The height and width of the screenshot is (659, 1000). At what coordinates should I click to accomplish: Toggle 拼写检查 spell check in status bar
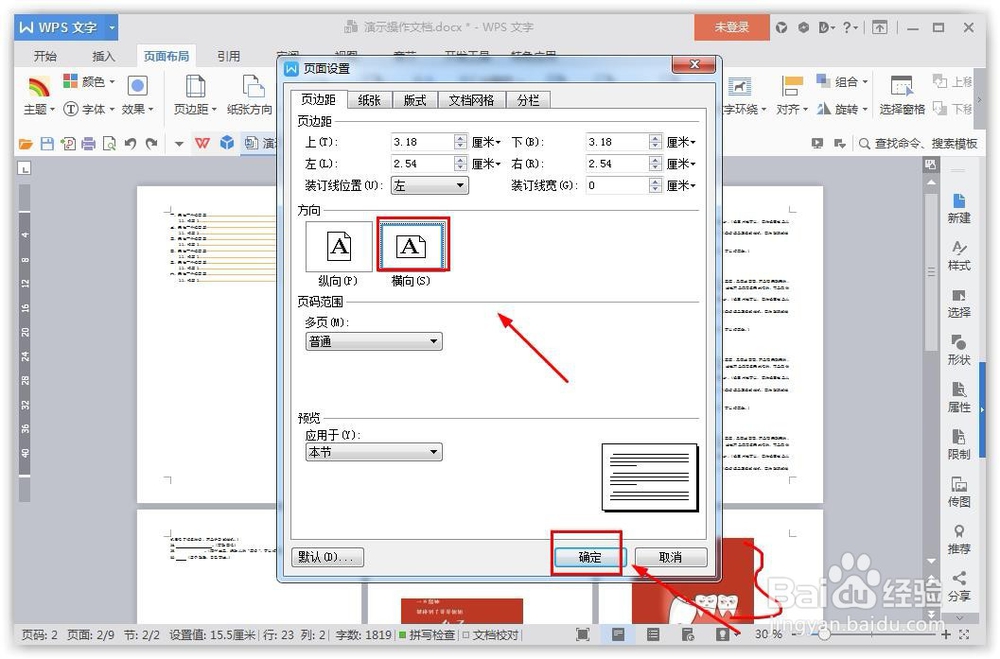pos(427,634)
